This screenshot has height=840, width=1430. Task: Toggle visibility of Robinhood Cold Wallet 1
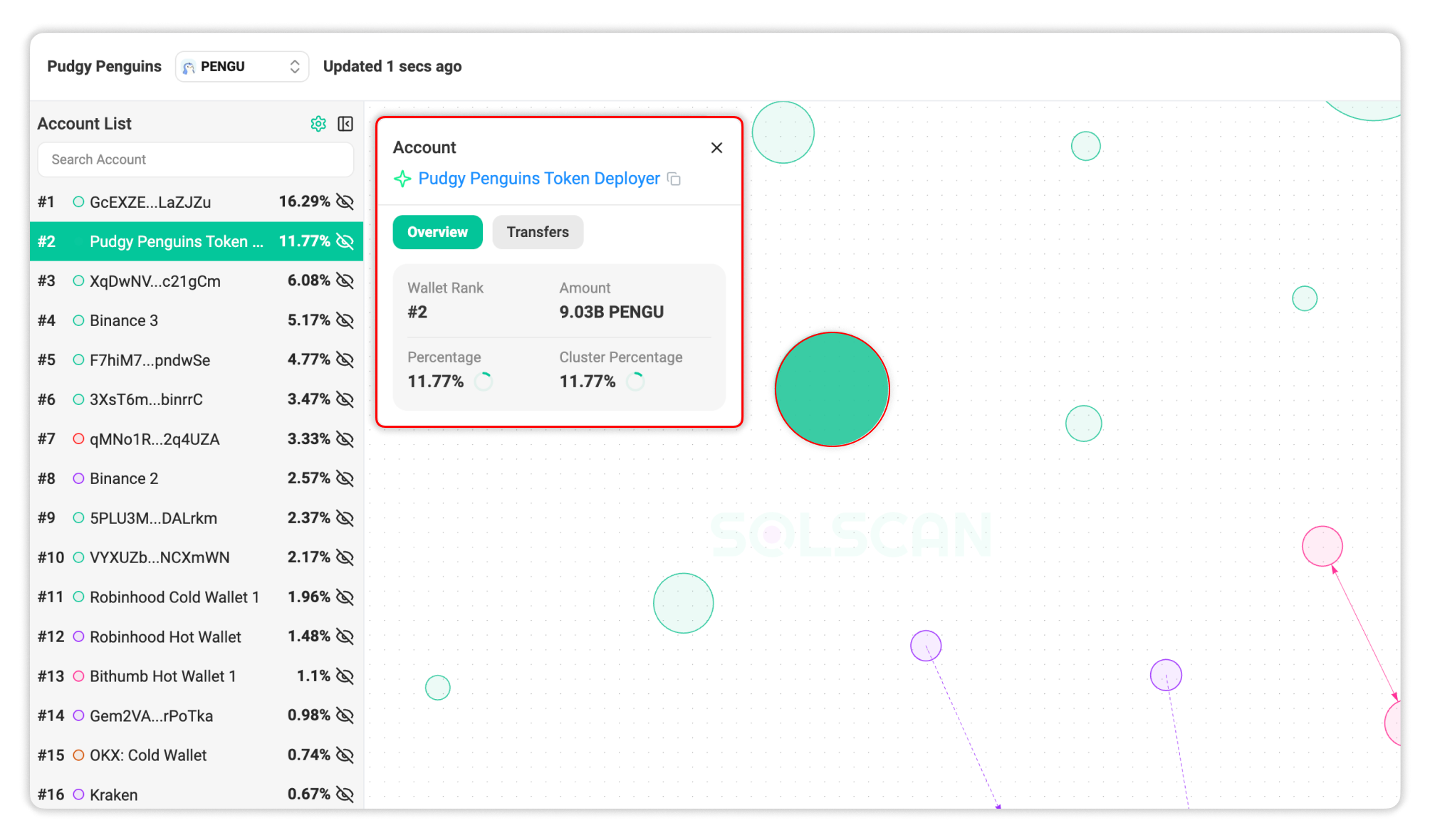coord(345,597)
